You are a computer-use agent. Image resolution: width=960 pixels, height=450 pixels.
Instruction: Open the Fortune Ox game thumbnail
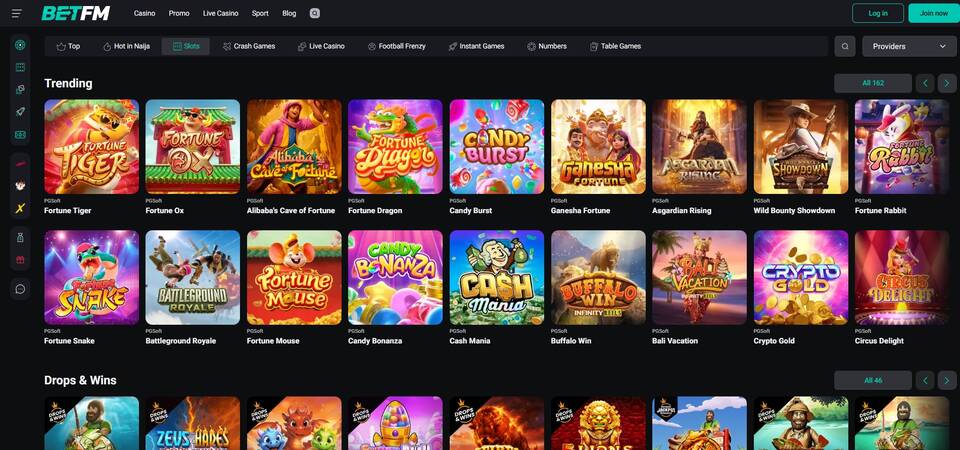click(193, 147)
